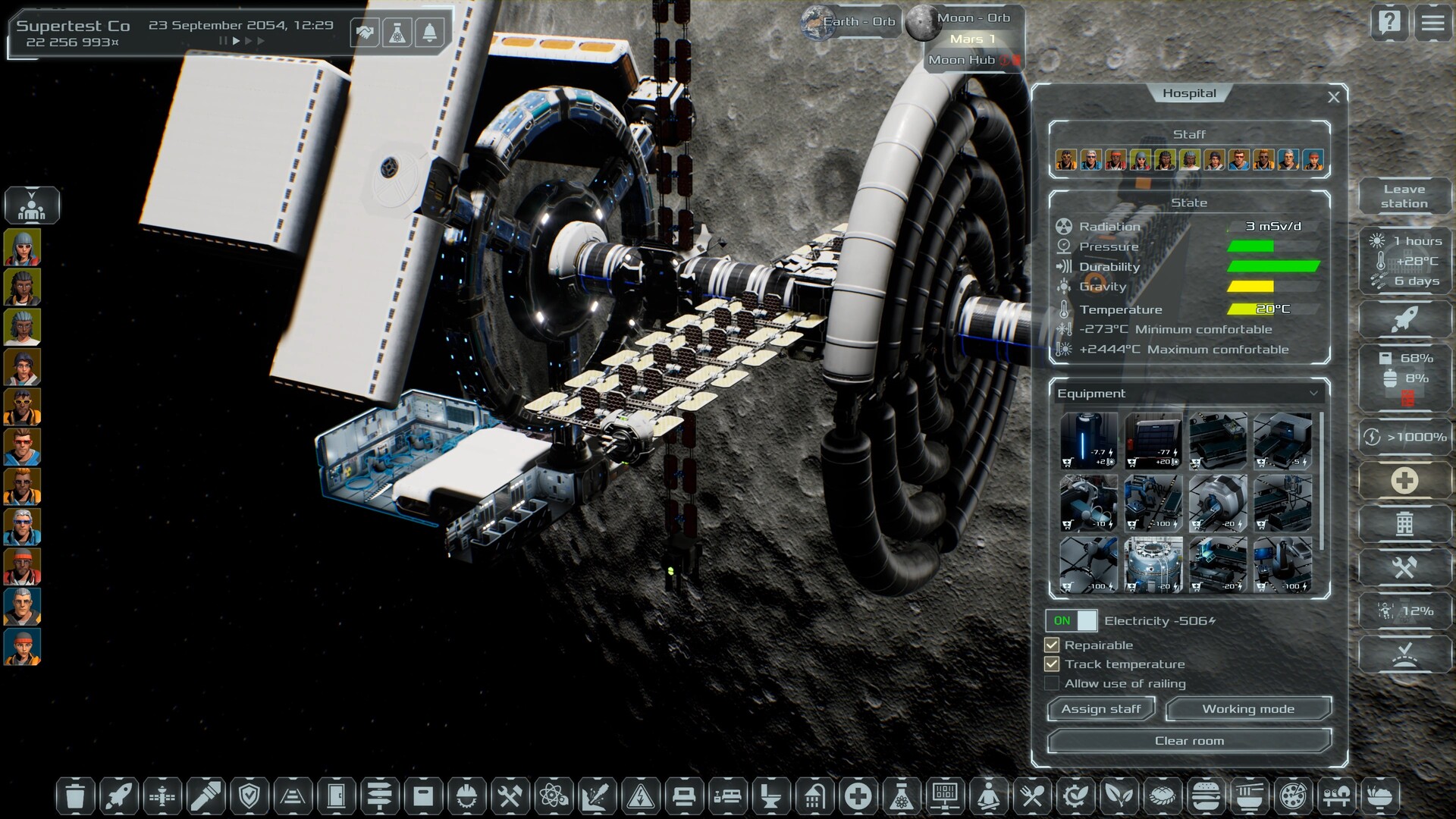Click the question mark help icon top right
Image resolution: width=1456 pixels, height=819 pixels.
click(x=1389, y=25)
